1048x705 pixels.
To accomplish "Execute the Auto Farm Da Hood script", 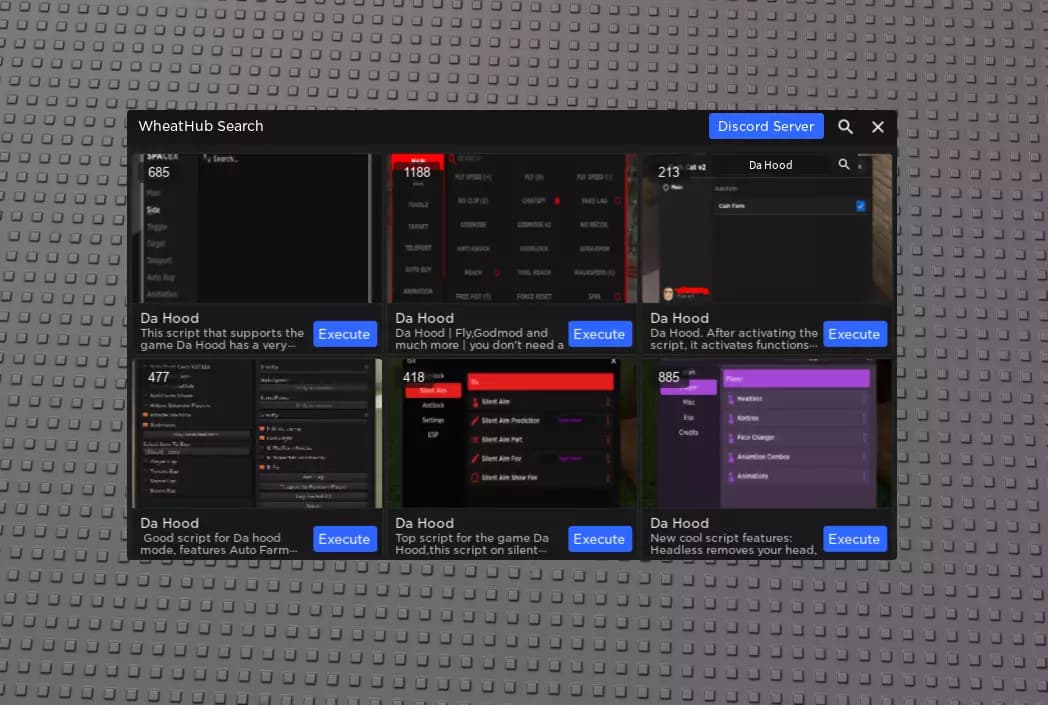I will point(344,538).
